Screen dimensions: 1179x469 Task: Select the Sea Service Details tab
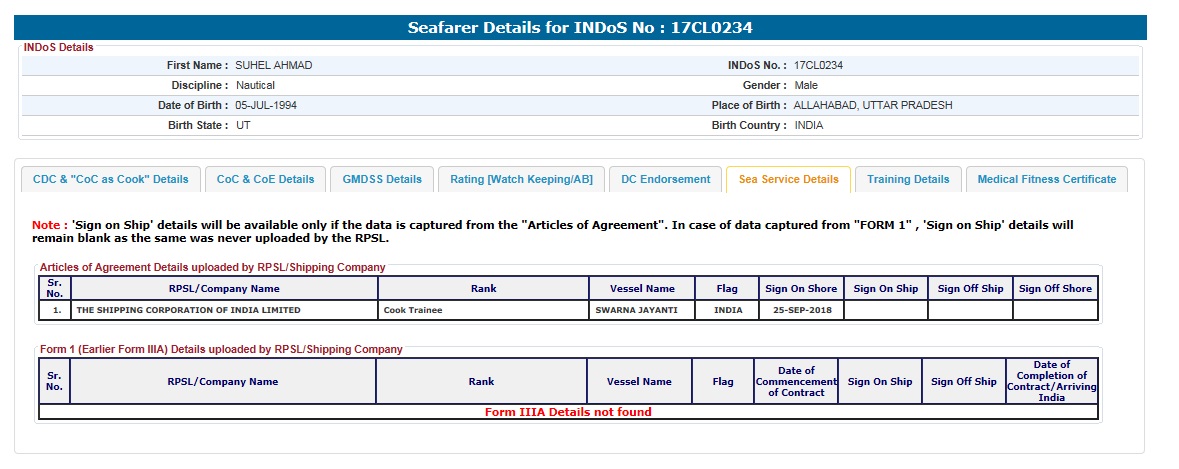pos(788,180)
